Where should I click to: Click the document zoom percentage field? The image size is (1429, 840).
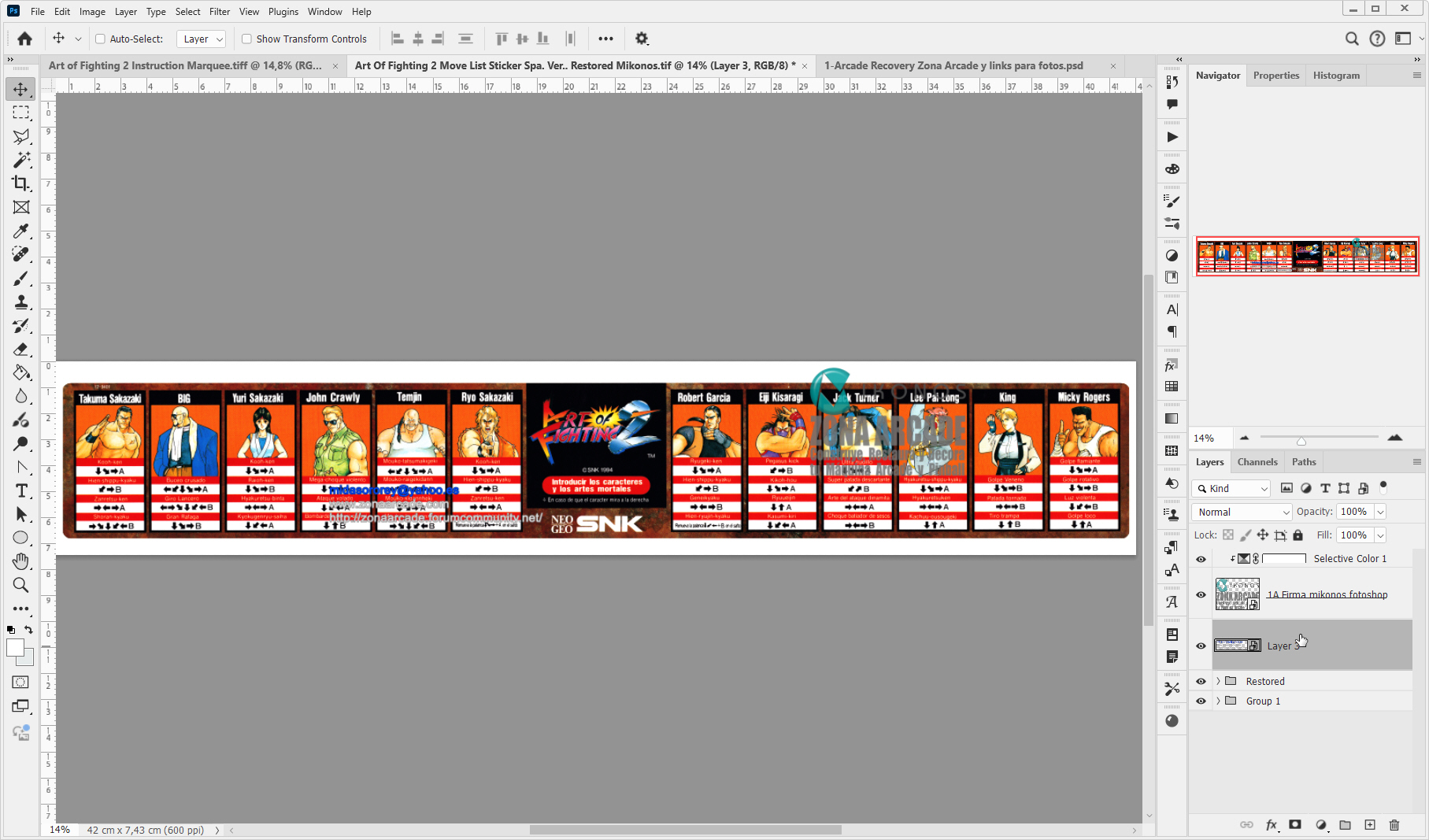coord(60,830)
